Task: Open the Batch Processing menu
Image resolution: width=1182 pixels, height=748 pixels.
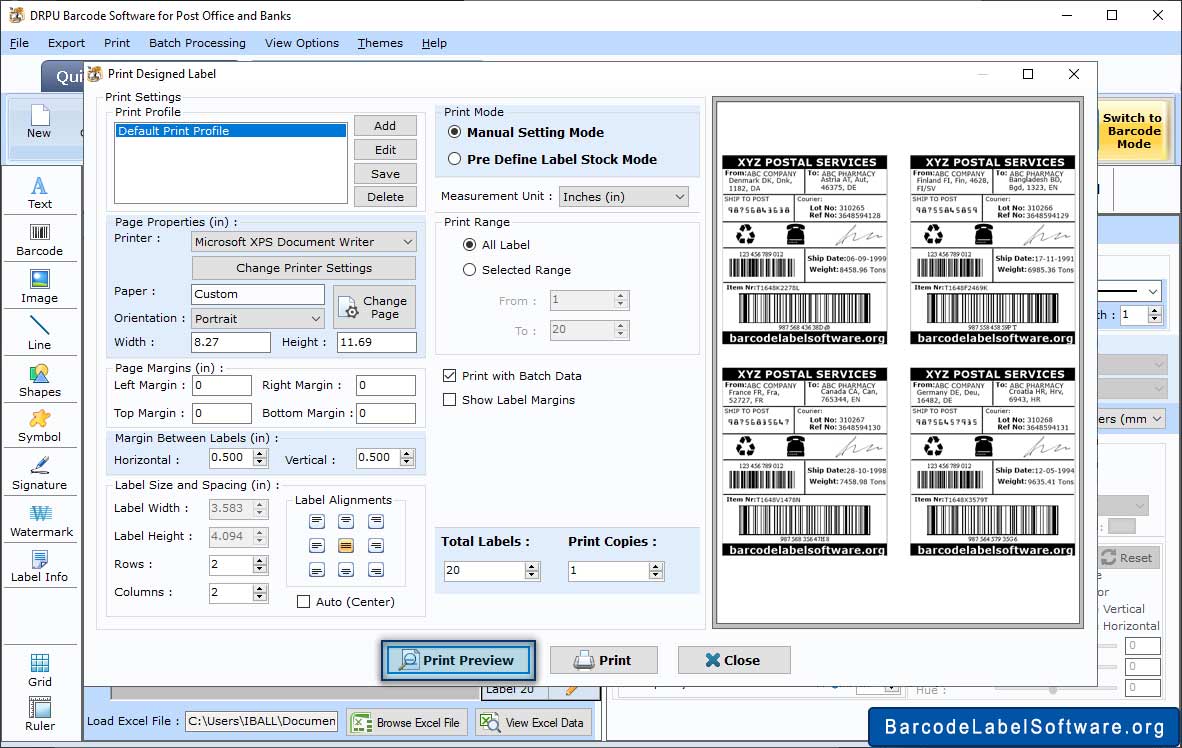Action: pos(198,43)
